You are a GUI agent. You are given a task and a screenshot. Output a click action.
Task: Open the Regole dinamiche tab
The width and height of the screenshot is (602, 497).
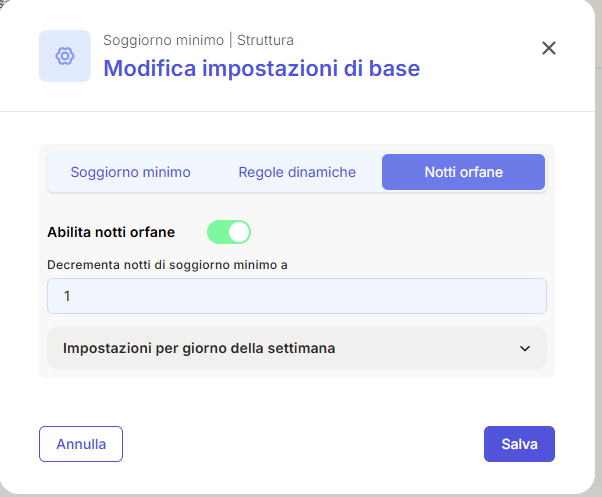point(297,172)
